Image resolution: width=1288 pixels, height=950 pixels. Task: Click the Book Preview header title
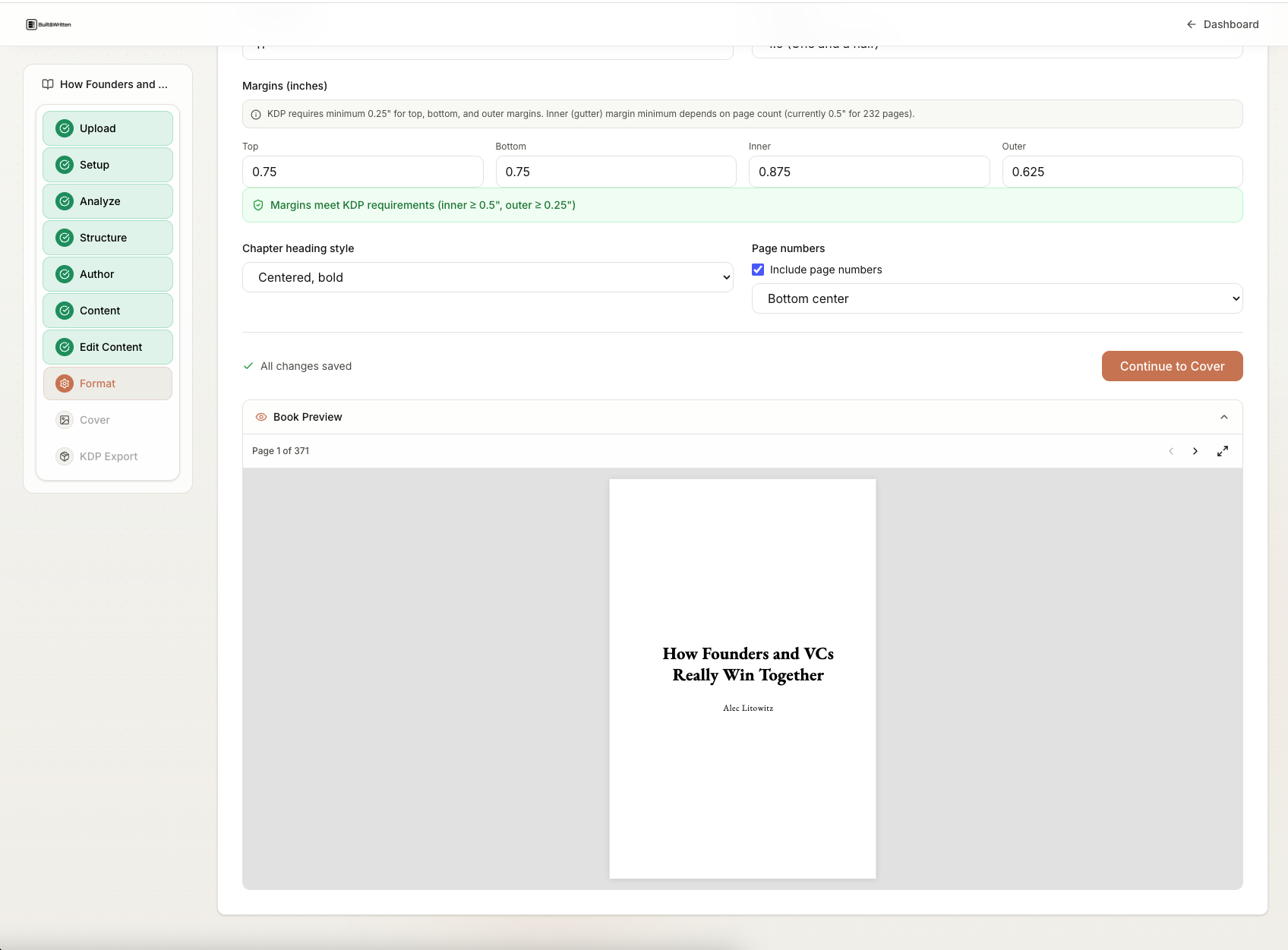point(308,417)
